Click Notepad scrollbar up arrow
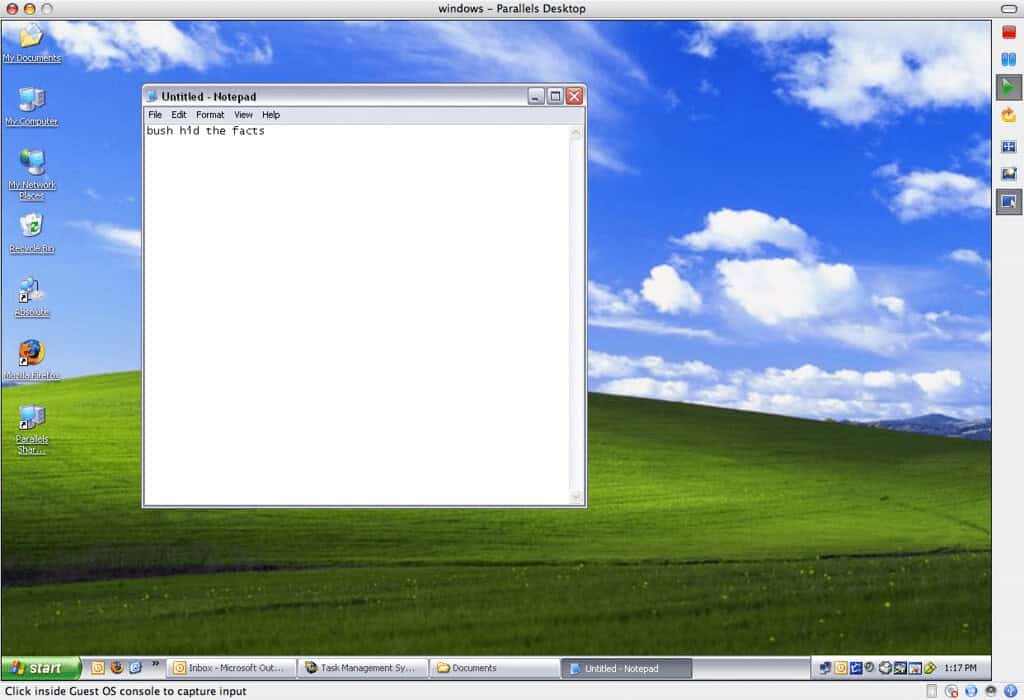The image size is (1024, 700). (575, 132)
